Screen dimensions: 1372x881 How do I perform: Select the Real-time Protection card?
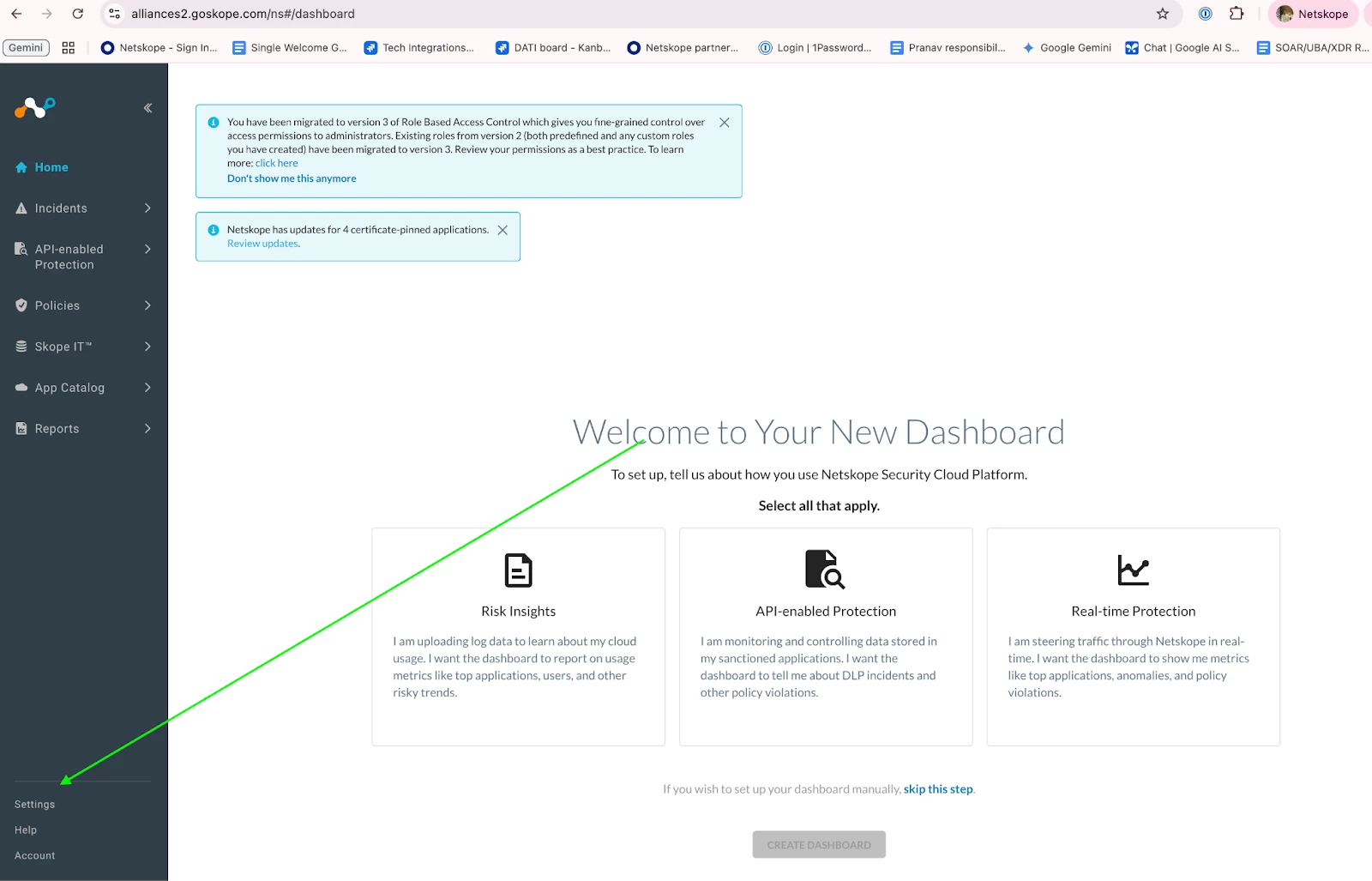click(x=1133, y=637)
